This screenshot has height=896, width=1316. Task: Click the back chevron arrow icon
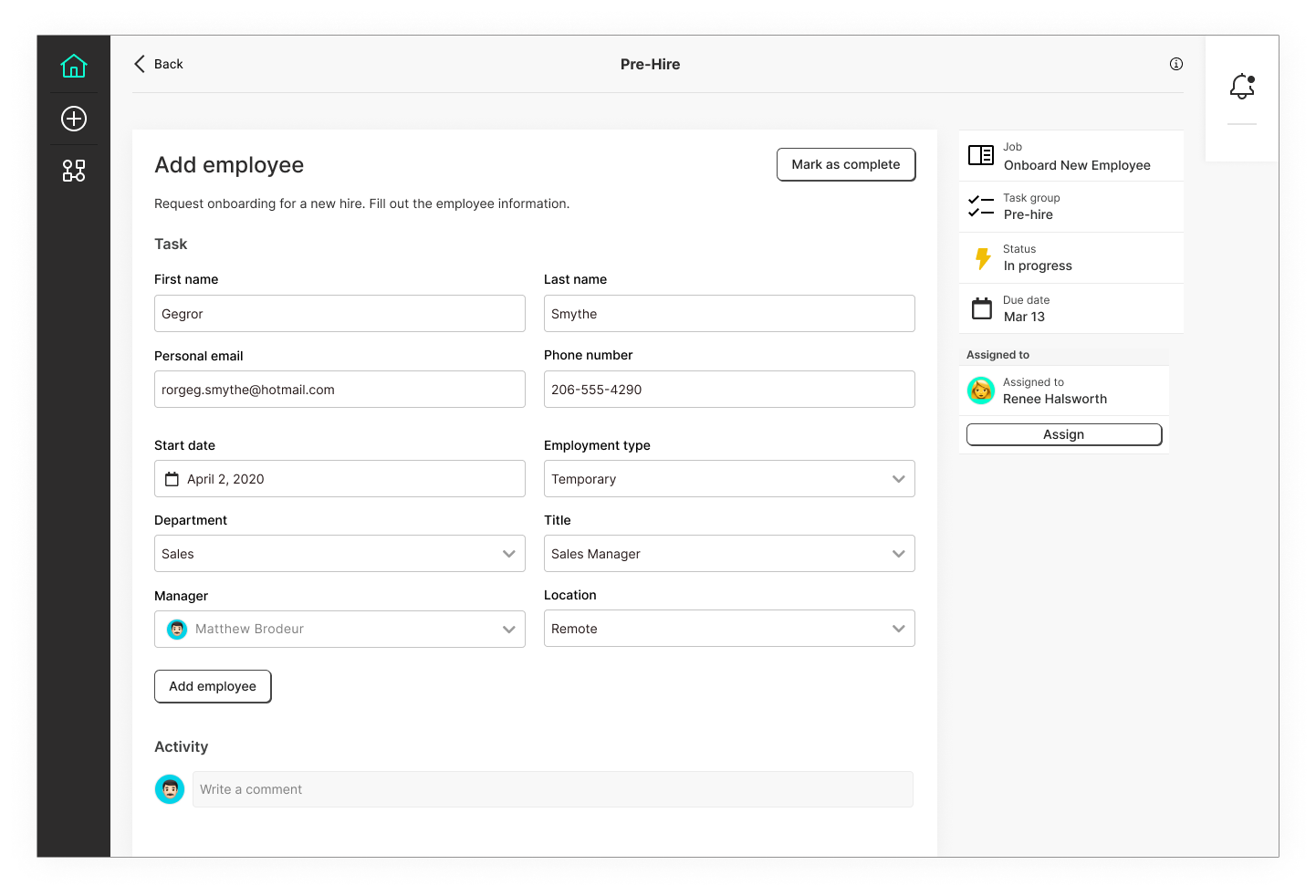140,64
